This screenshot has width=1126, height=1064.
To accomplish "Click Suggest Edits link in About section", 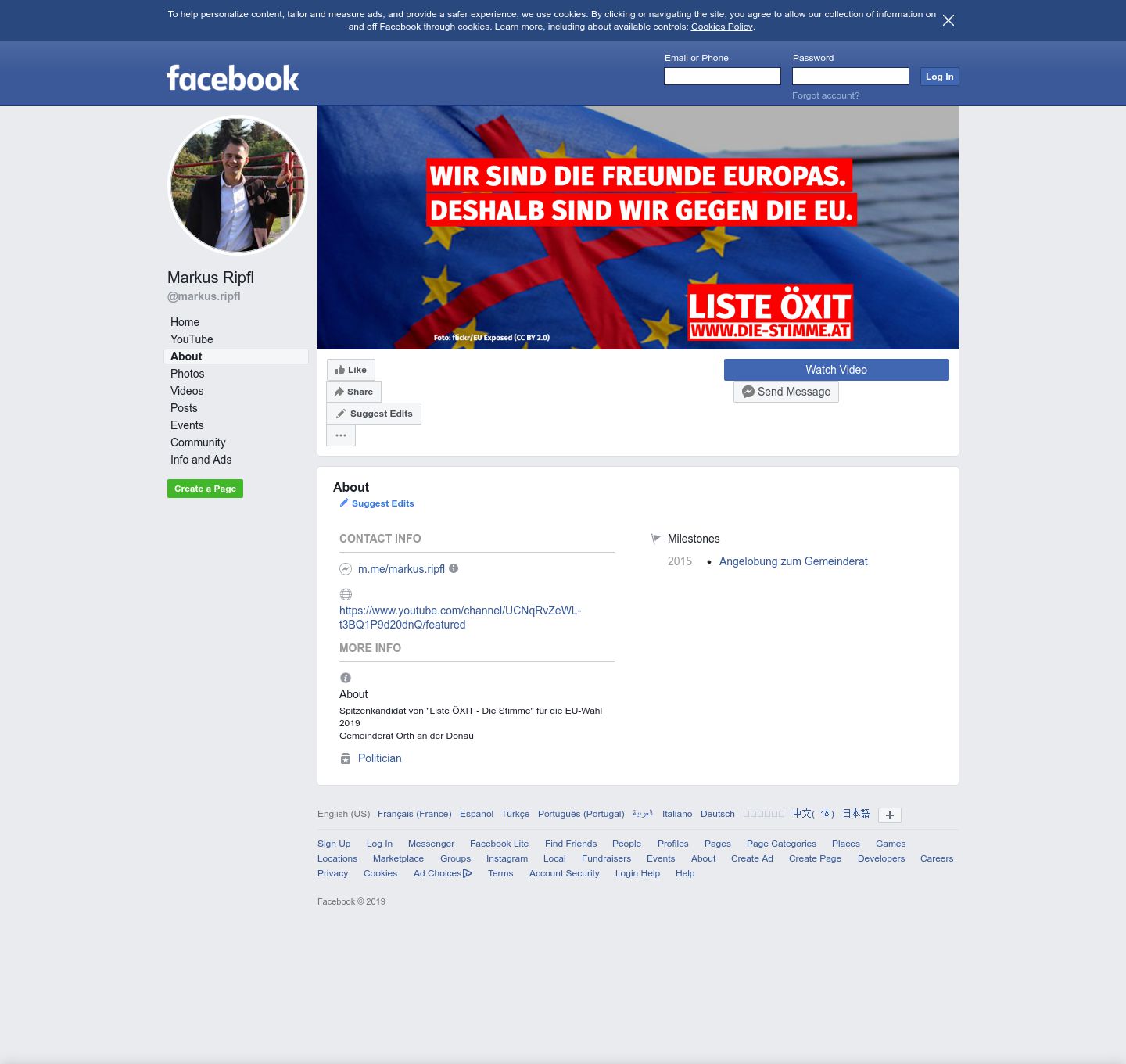I will [383, 503].
